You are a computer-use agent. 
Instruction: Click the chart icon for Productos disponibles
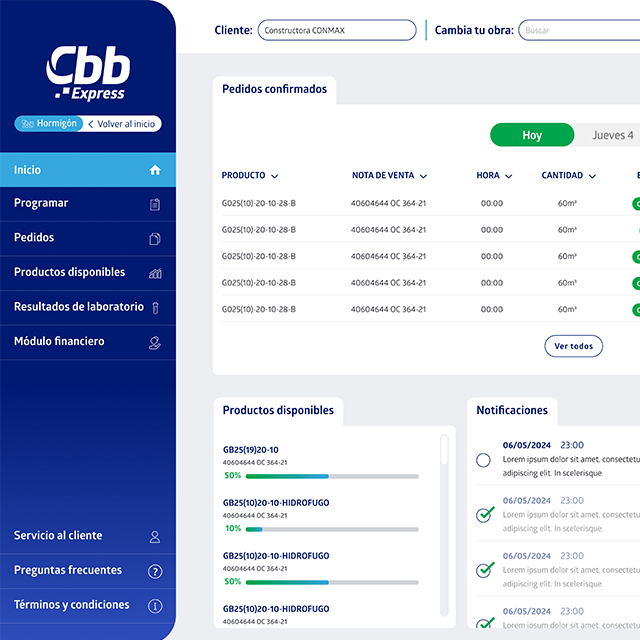click(155, 273)
